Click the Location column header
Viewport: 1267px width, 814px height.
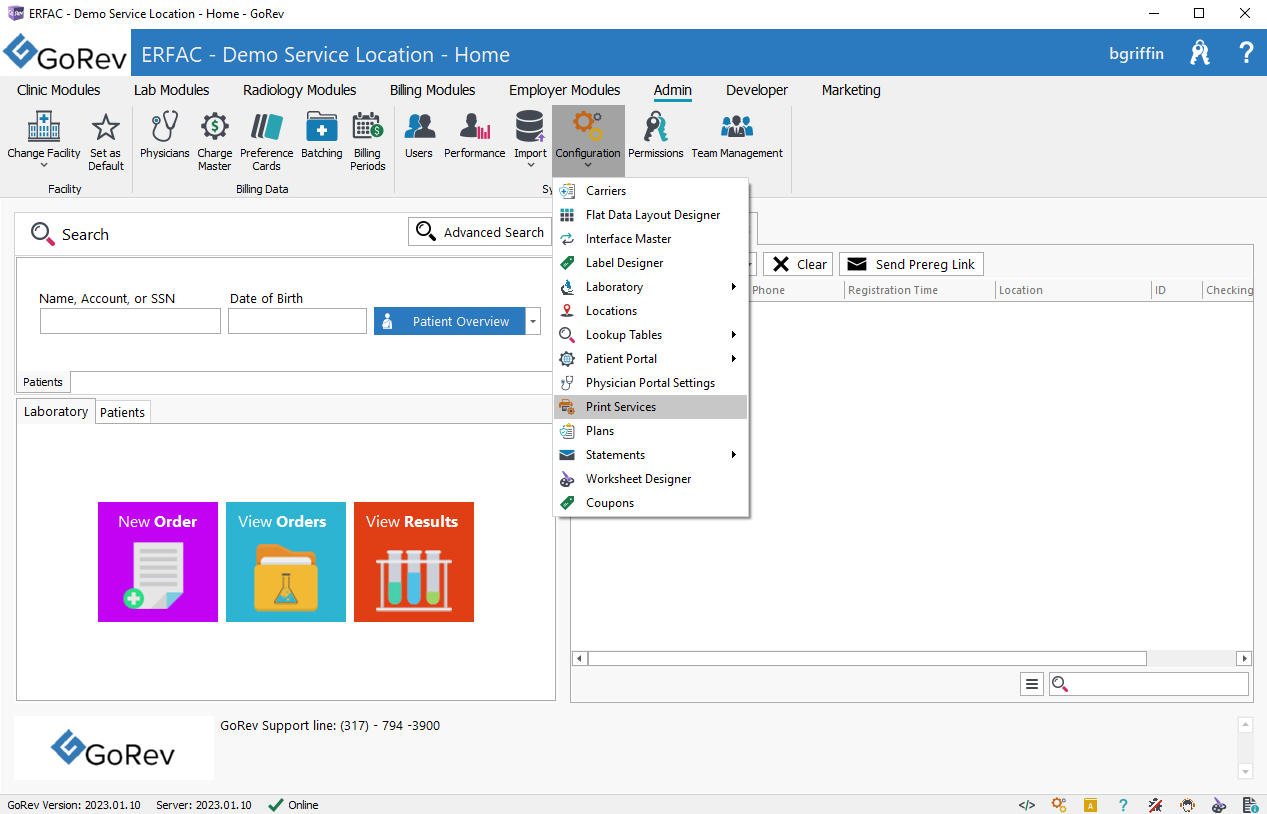[x=1073, y=290]
